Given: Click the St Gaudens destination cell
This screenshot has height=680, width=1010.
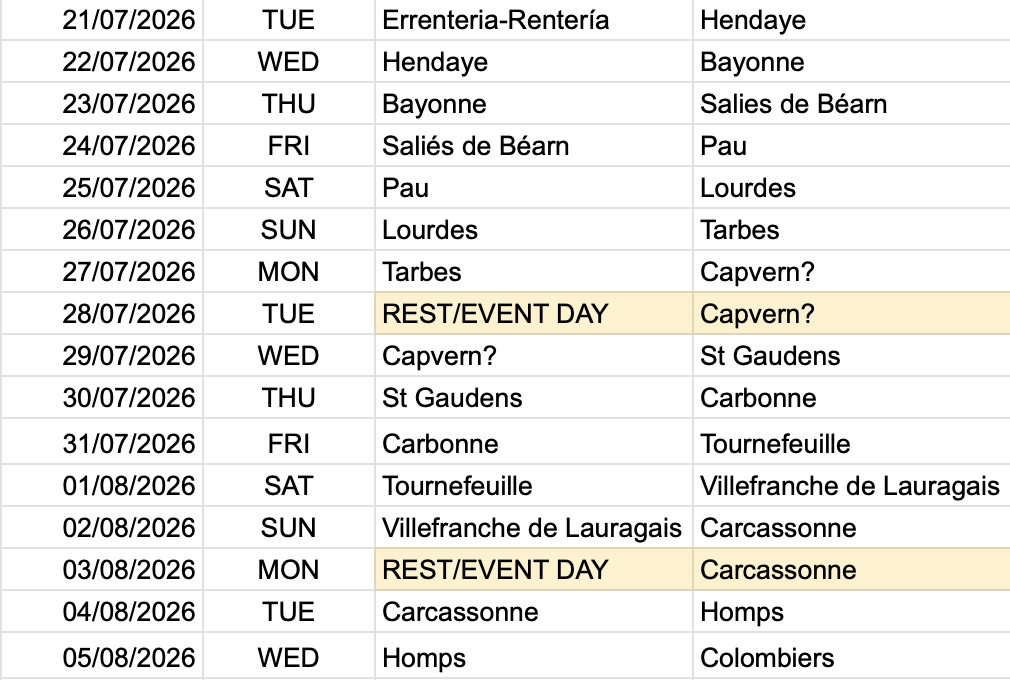Looking at the screenshot, I should pos(852,355).
